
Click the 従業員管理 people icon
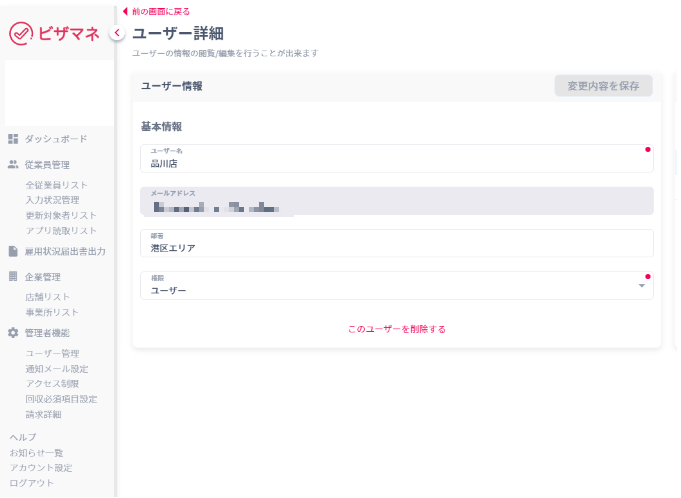[13, 165]
